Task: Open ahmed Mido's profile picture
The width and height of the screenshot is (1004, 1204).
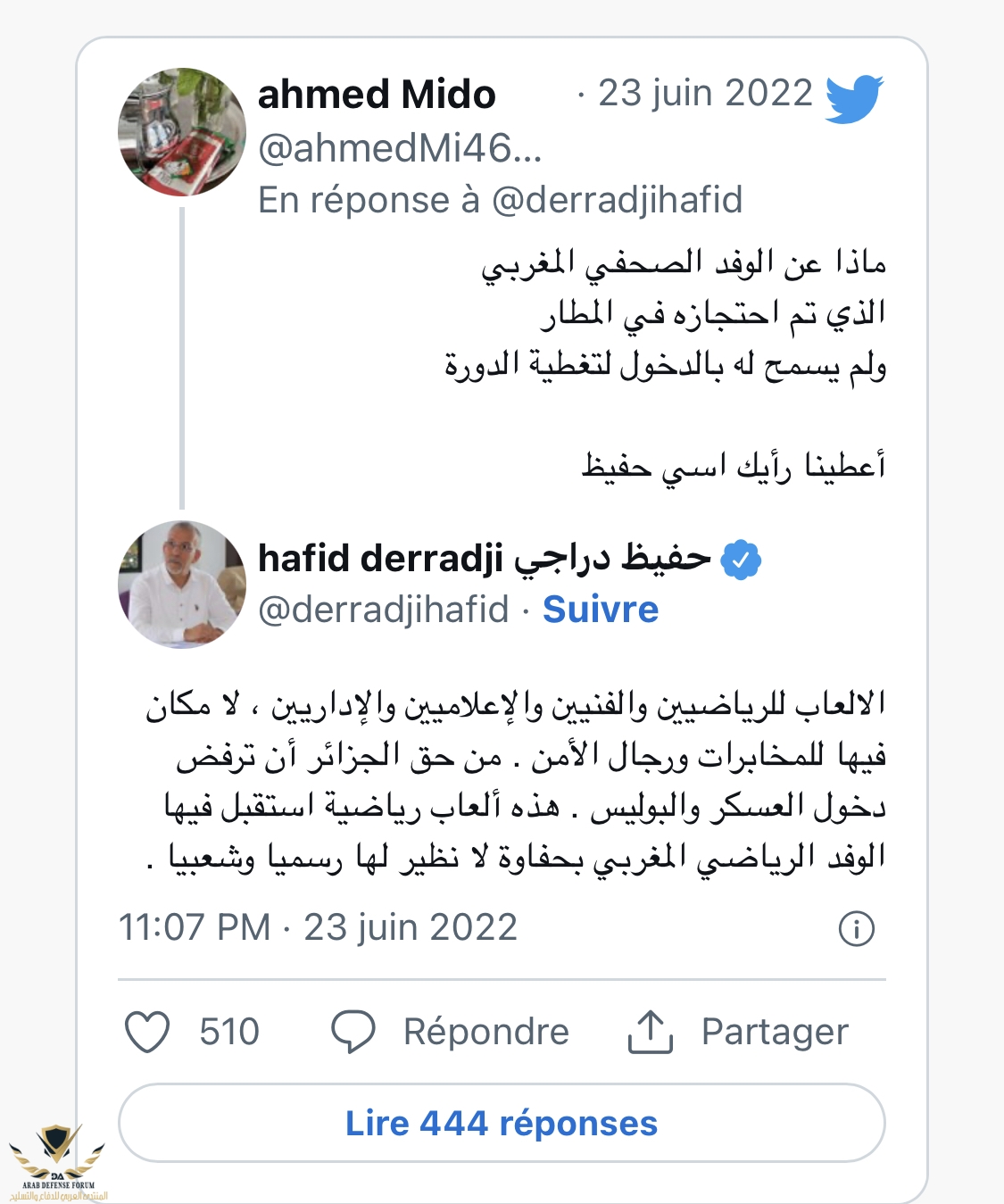Action: point(182,132)
